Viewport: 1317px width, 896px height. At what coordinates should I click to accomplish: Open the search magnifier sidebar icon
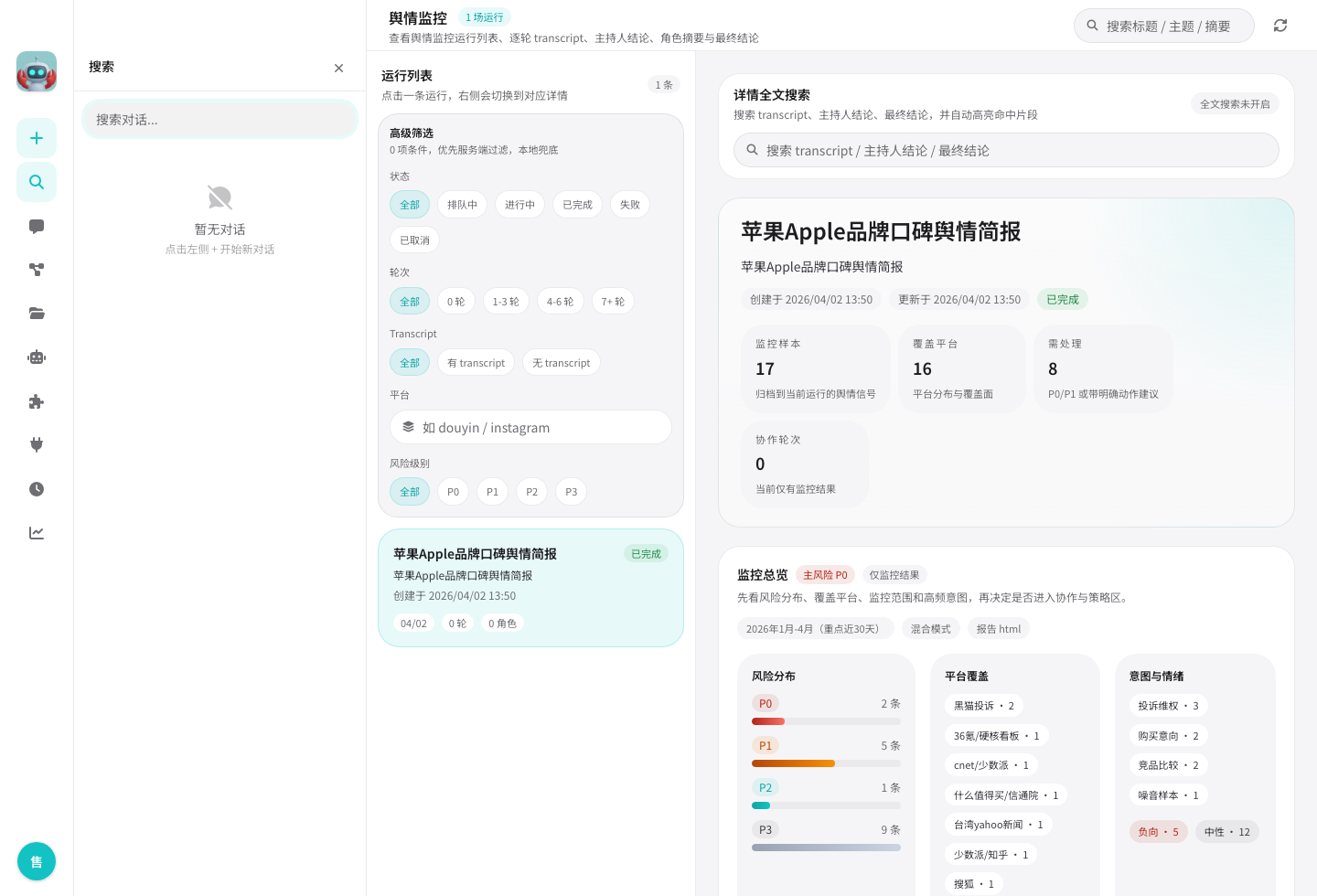(37, 182)
